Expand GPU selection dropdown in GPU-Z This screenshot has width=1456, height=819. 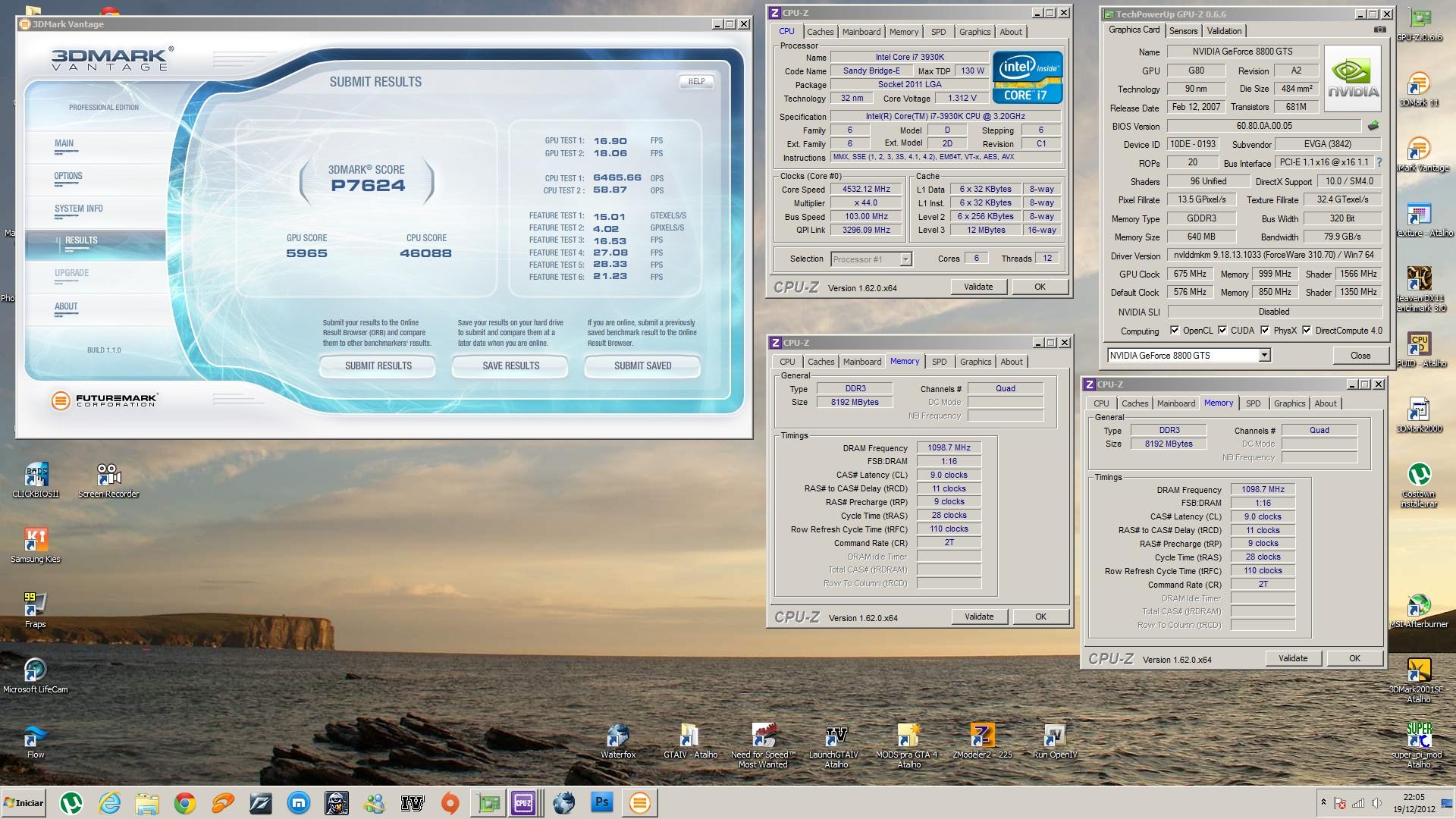pos(1264,356)
